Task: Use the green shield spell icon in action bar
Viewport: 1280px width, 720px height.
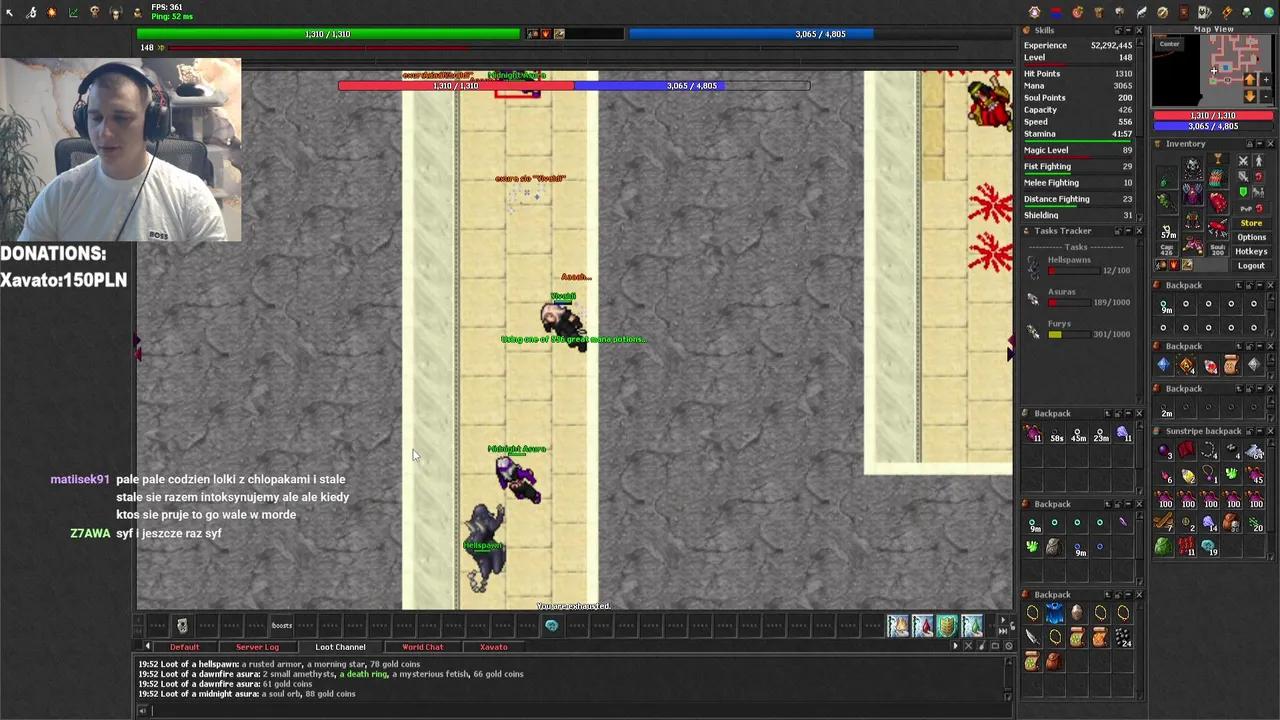Action: pos(947,626)
